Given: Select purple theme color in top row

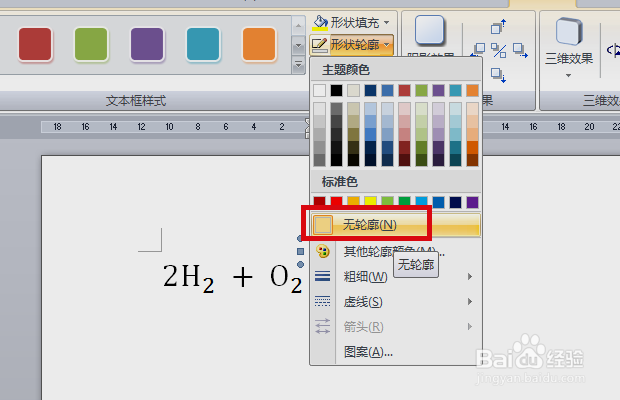Looking at the screenshot, I should [x=439, y=91].
